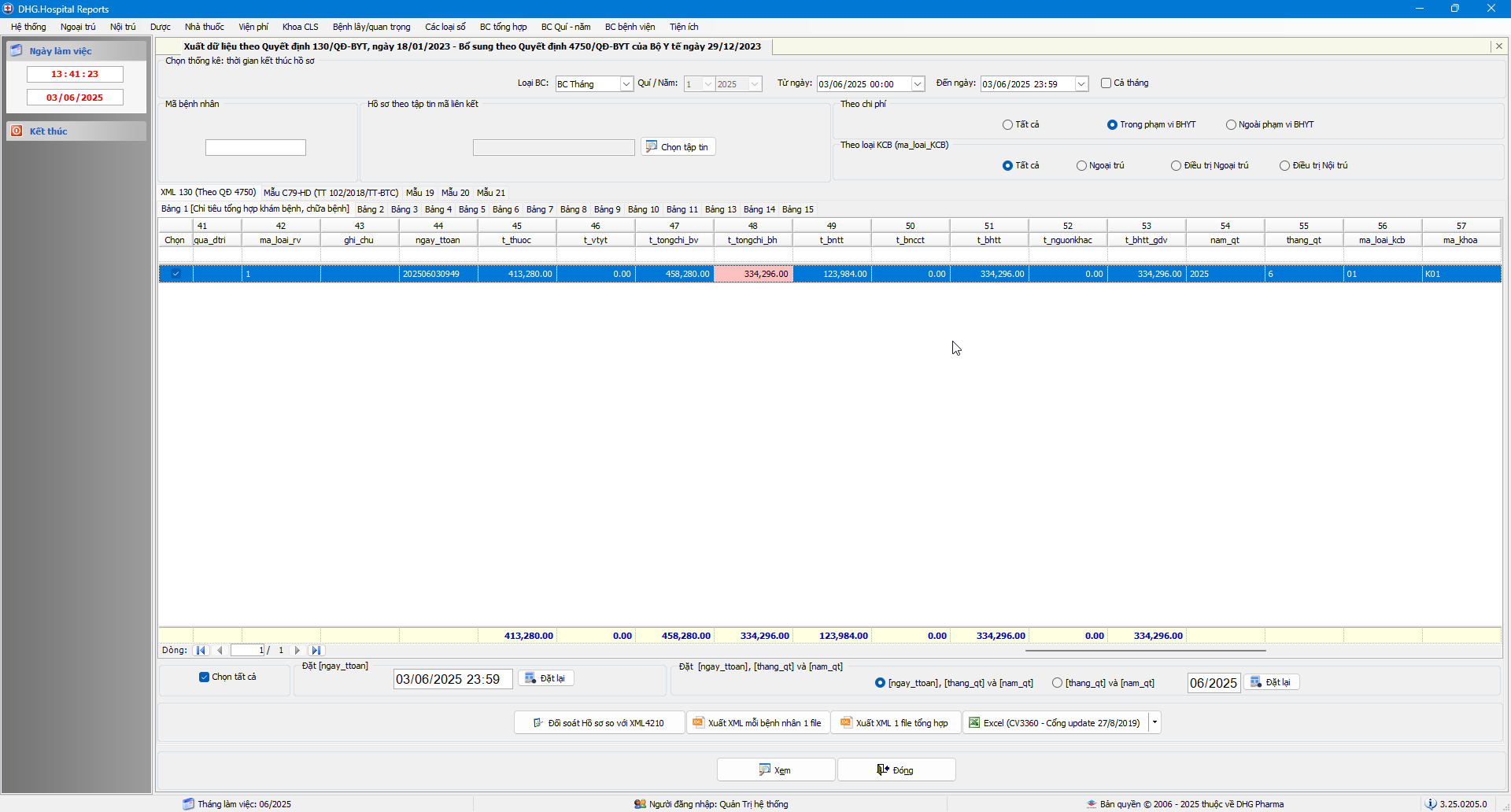Click the version info icon in status bar
Screen dimensions: 1511x812
coord(1431,803)
